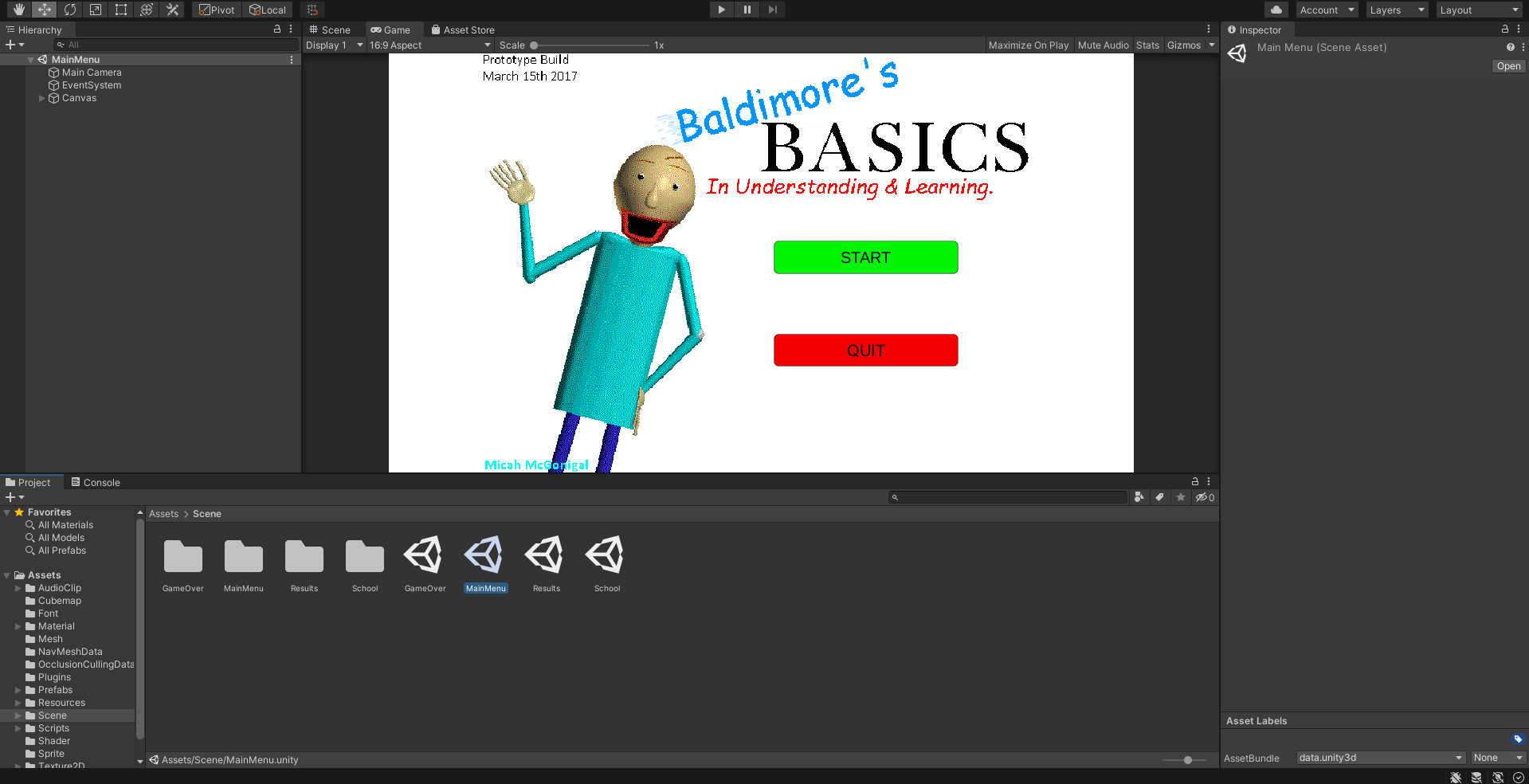The image size is (1529, 784).
Task: Search by type in Project
Action: 1139,497
